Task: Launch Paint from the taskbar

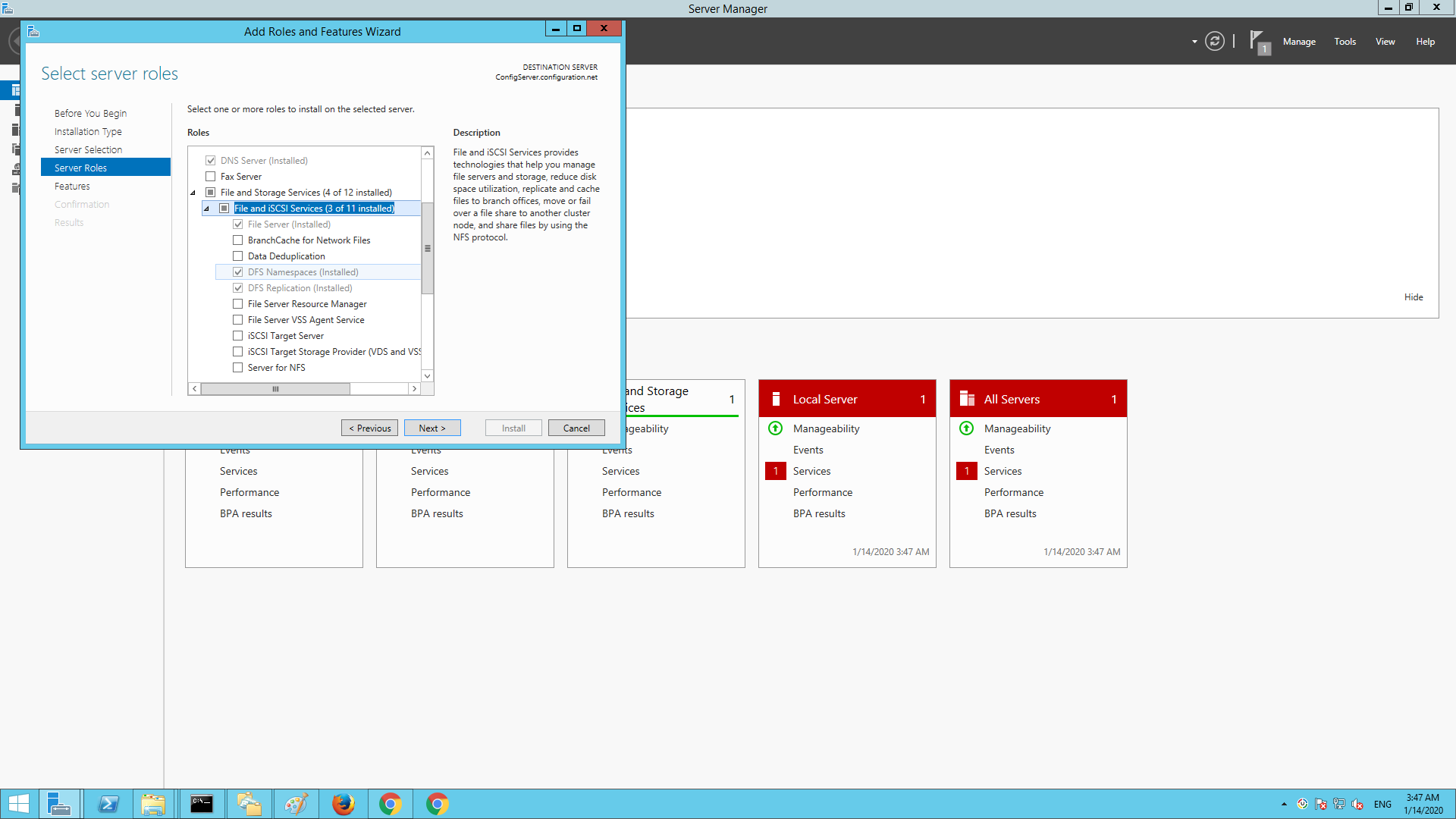Action: pos(296,803)
